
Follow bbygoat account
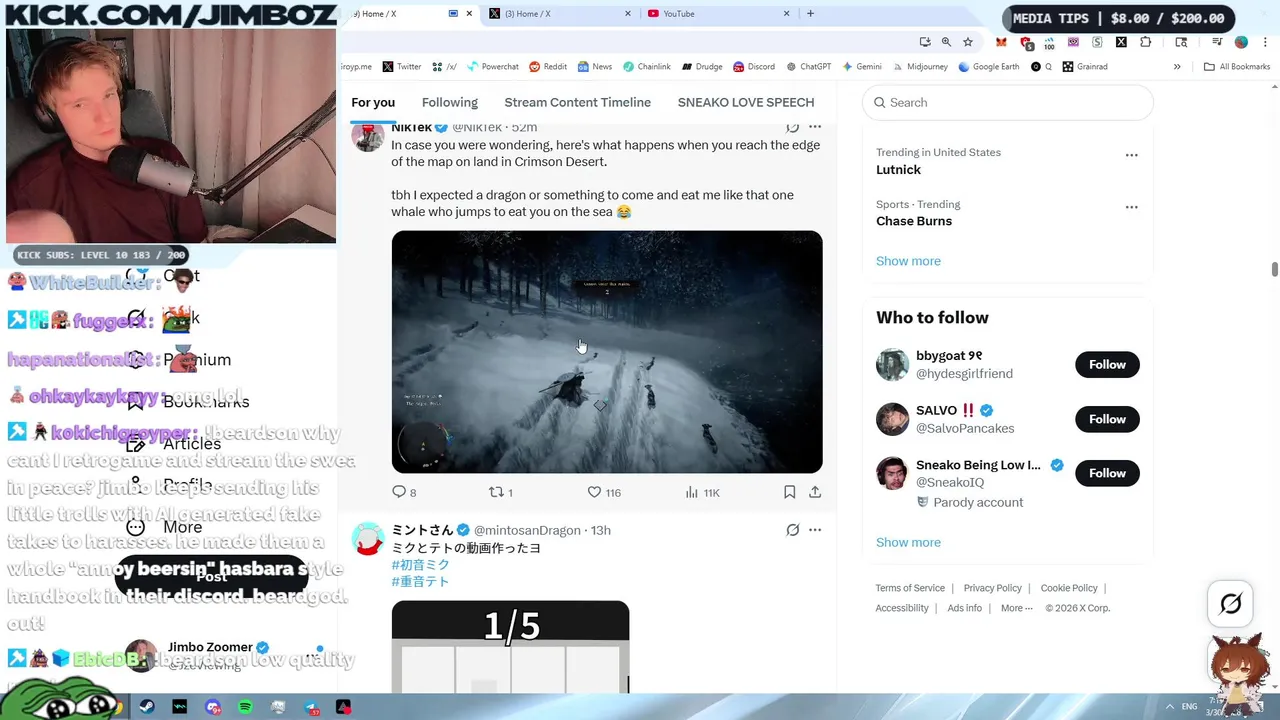(1107, 365)
